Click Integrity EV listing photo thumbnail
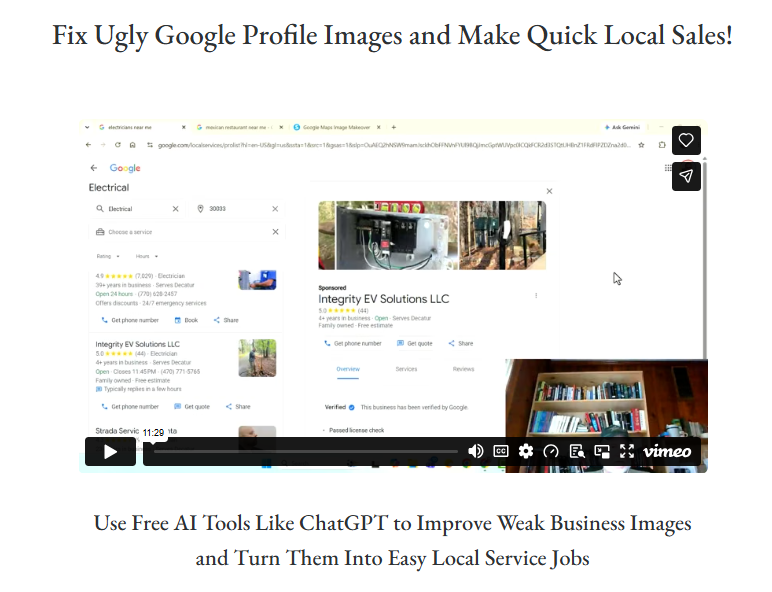 tap(257, 358)
